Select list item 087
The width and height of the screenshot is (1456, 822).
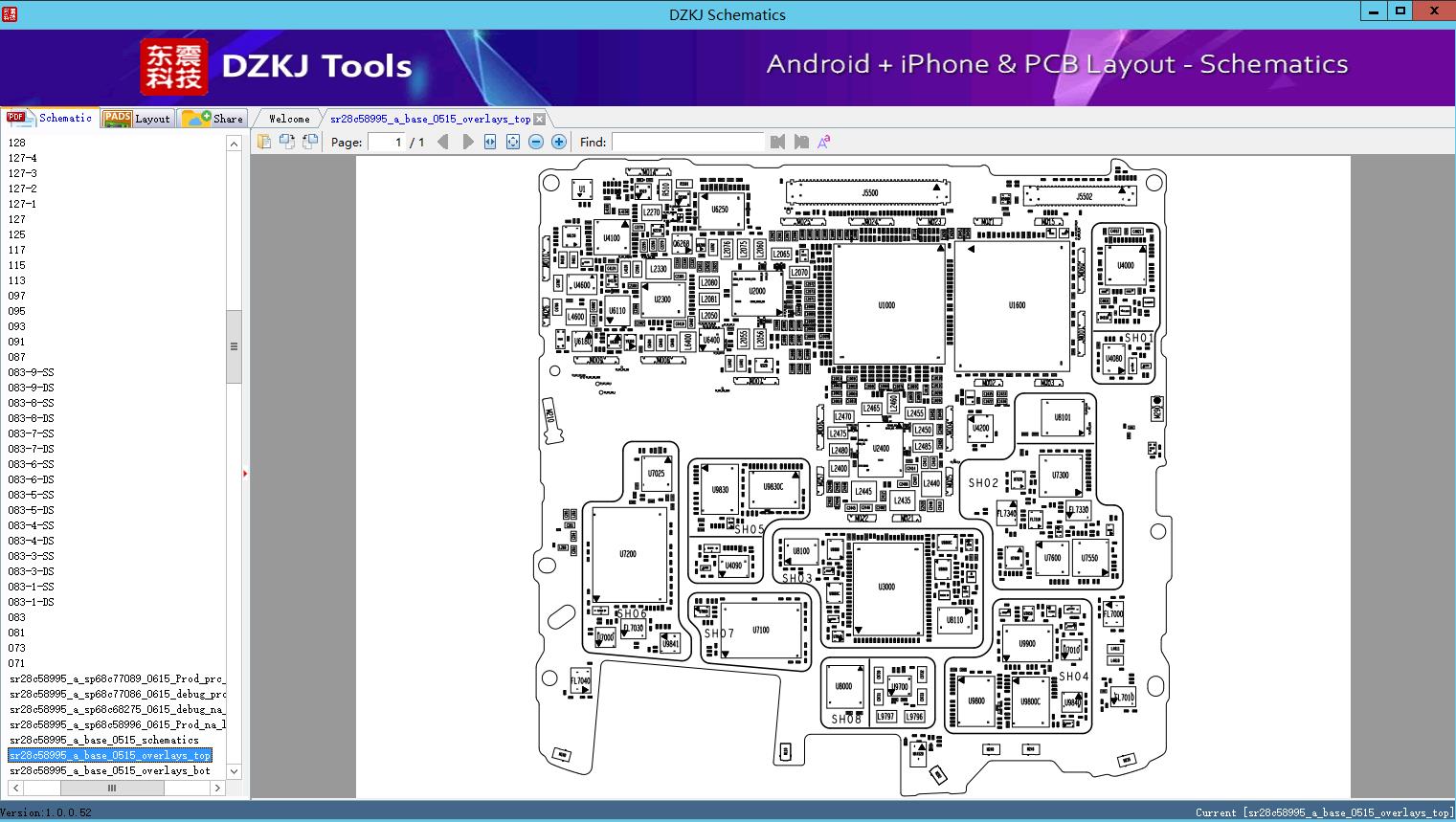tap(17, 357)
